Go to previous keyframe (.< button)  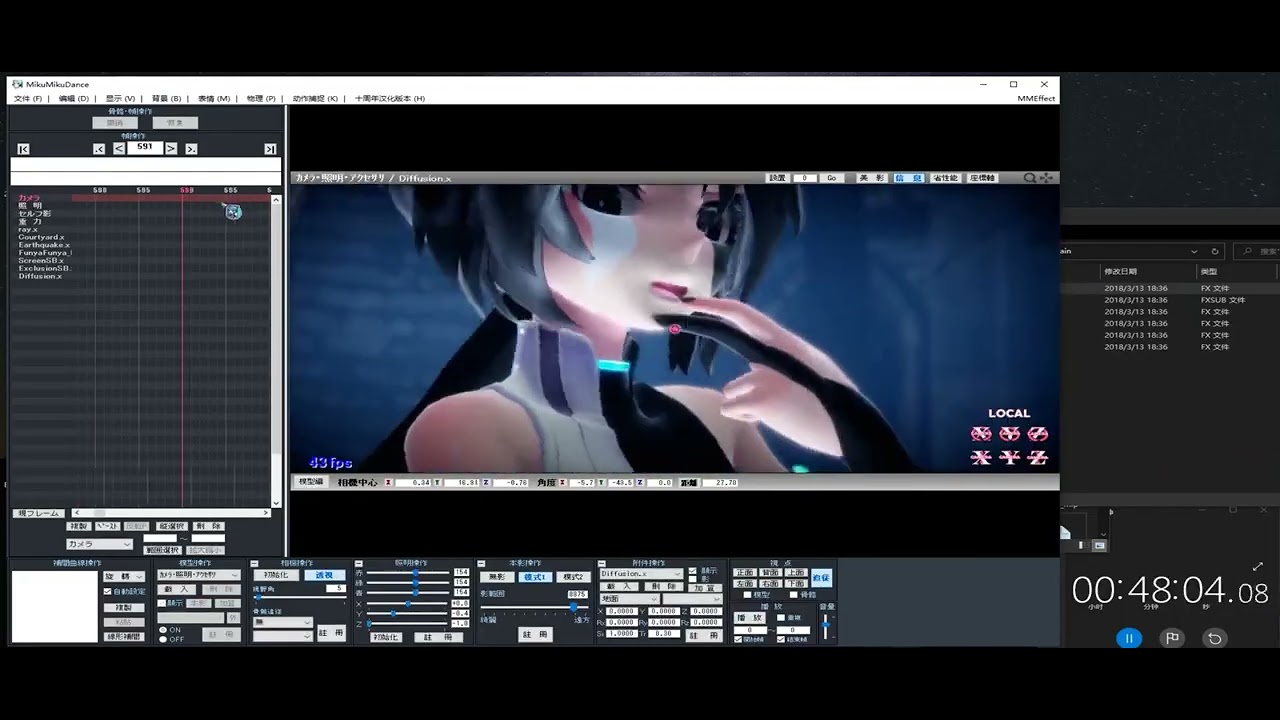pos(99,149)
